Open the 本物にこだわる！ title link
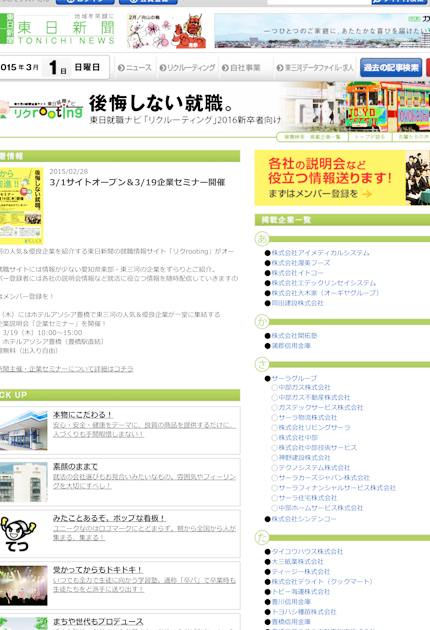This screenshot has width=430, height=630. (82, 415)
